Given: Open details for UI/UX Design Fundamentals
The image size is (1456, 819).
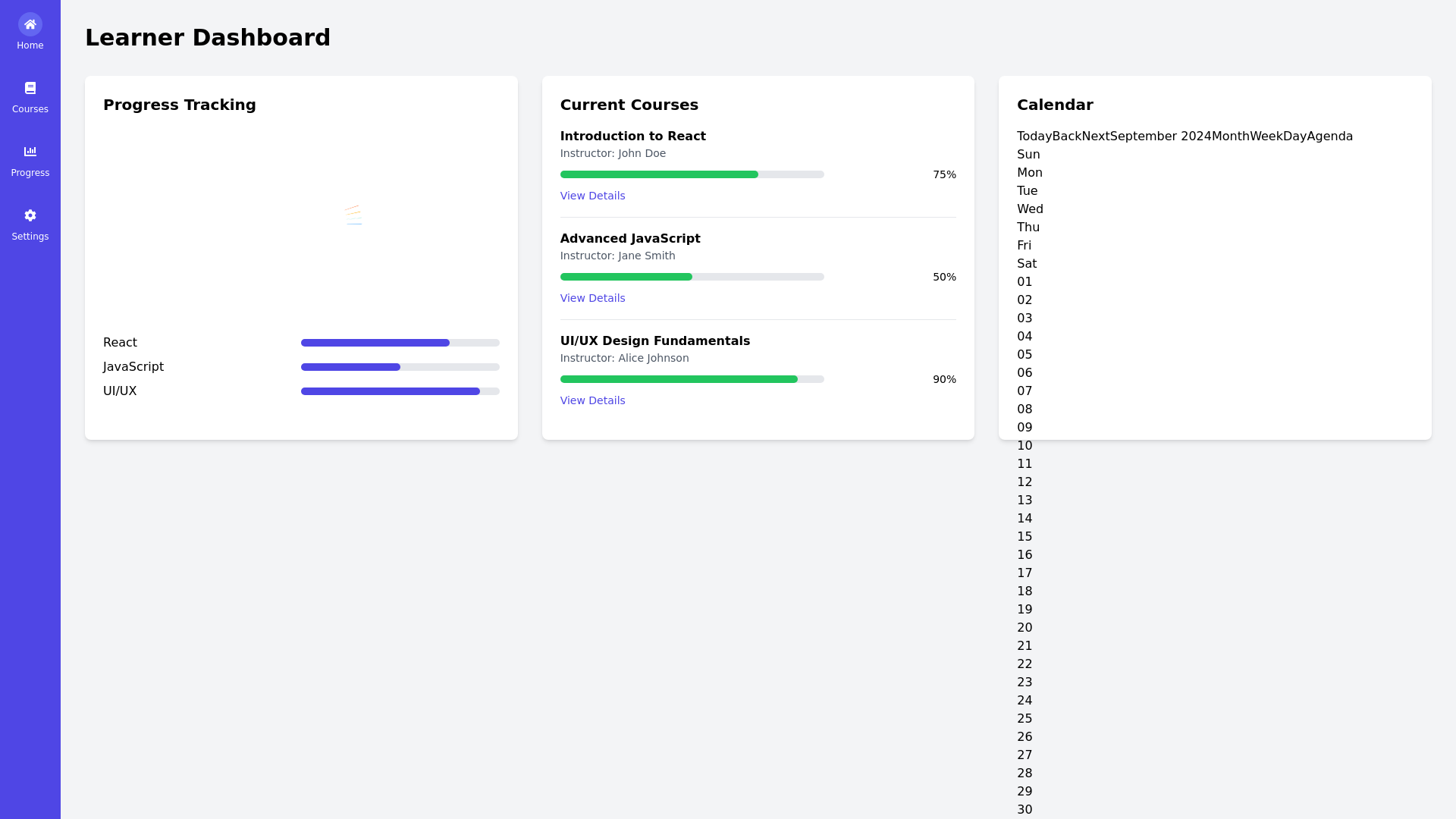Looking at the screenshot, I should [x=592, y=400].
